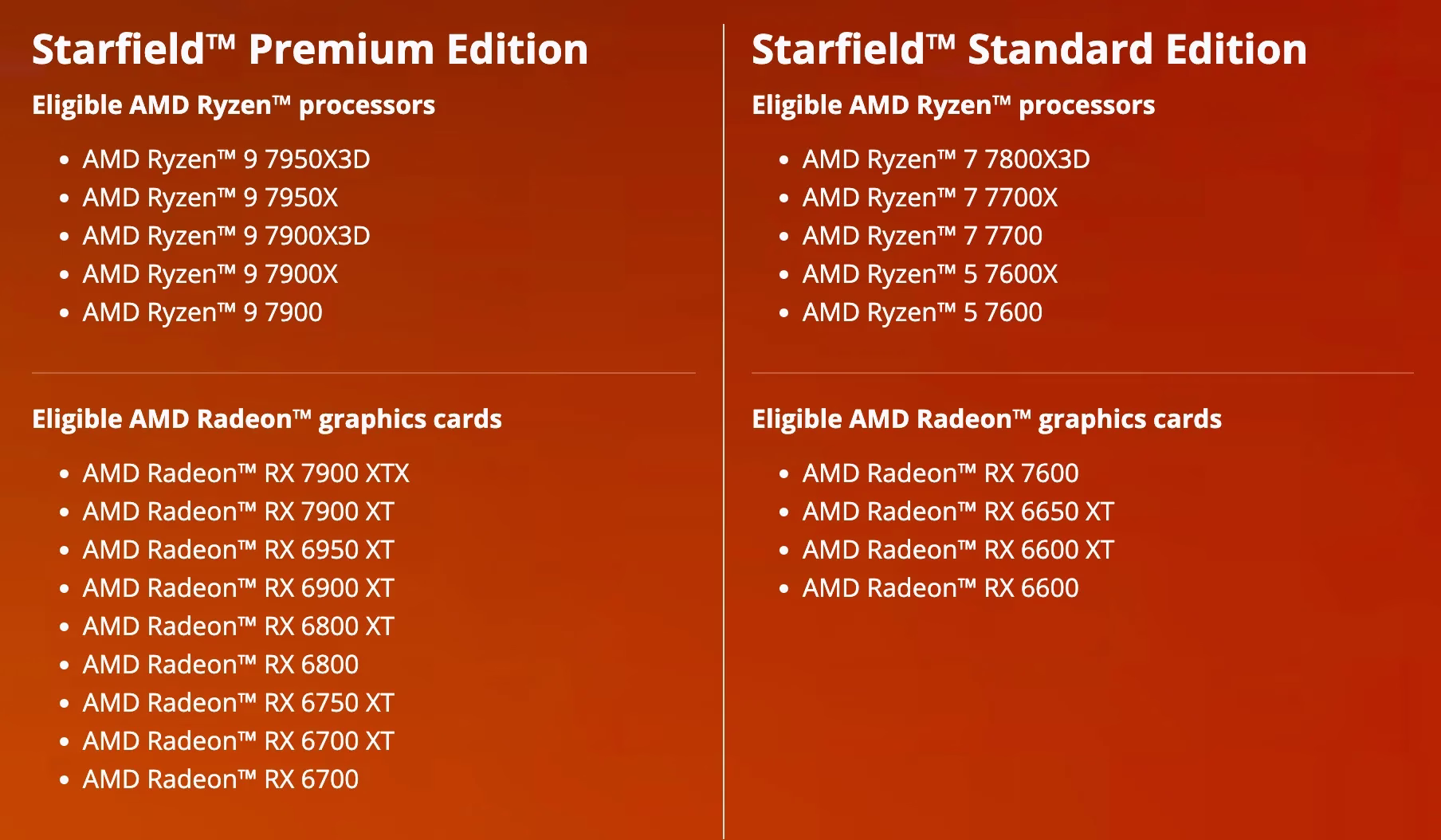This screenshot has height=840, width=1441.
Task: Click AMD Radeon RX 6950 XT text
Action: 238,550
